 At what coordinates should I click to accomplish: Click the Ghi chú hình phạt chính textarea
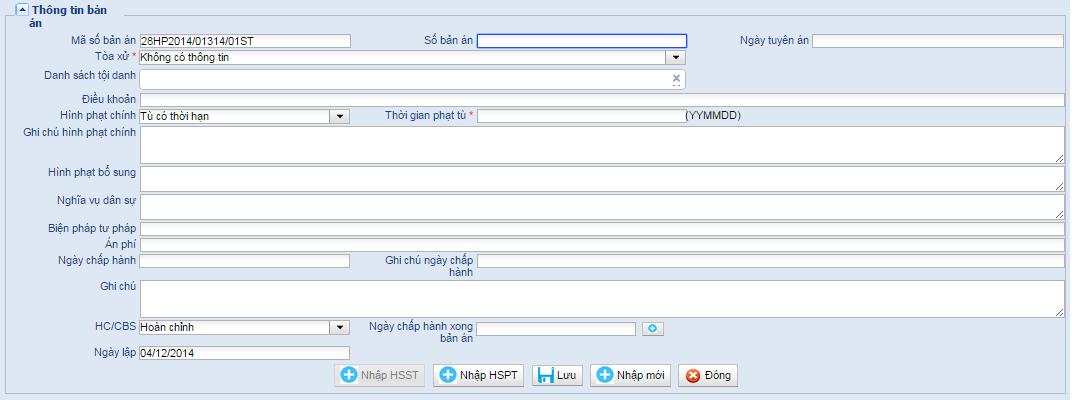click(x=602, y=144)
